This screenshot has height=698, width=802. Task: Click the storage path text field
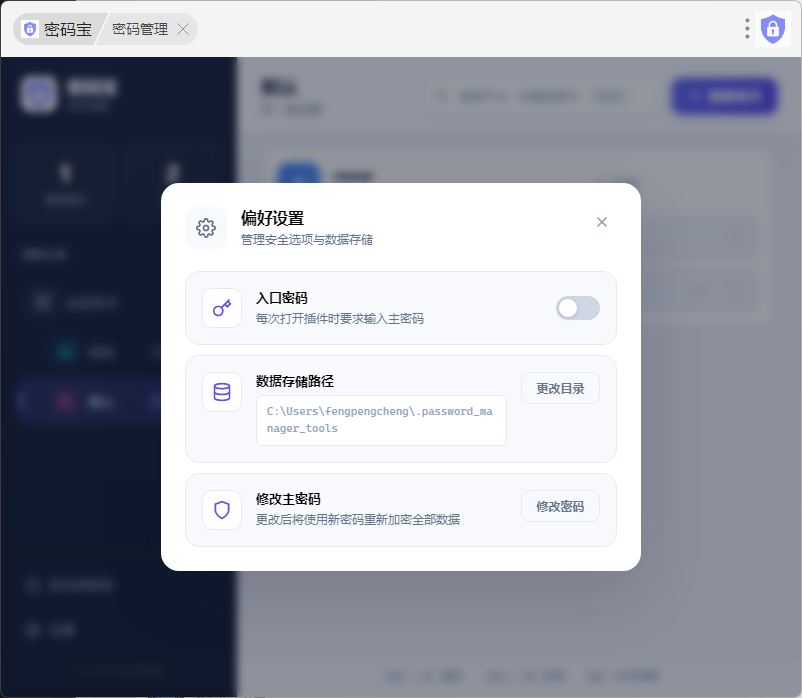[381, 420]
